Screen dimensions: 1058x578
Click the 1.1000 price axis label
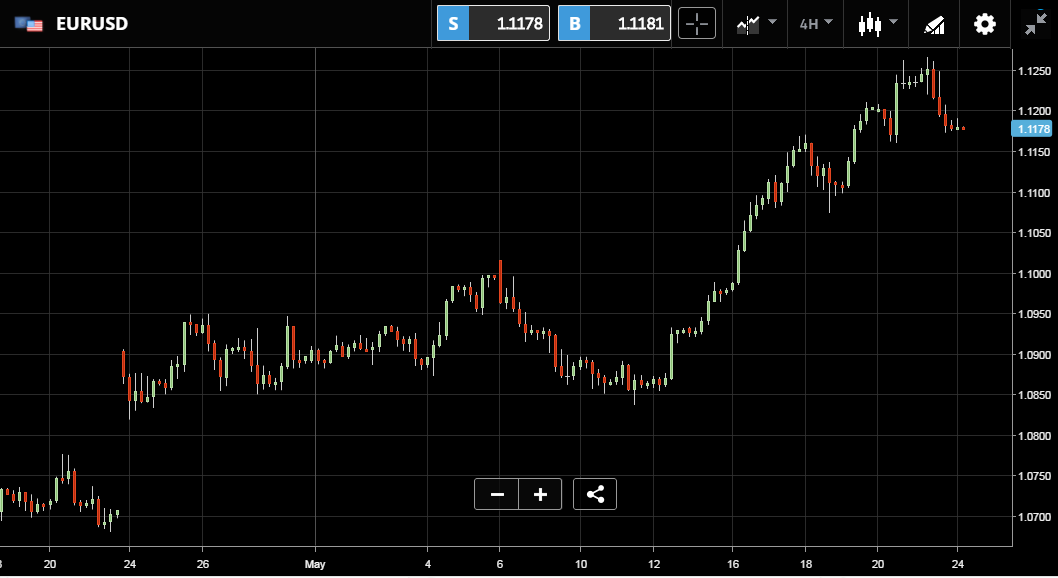1034,274
